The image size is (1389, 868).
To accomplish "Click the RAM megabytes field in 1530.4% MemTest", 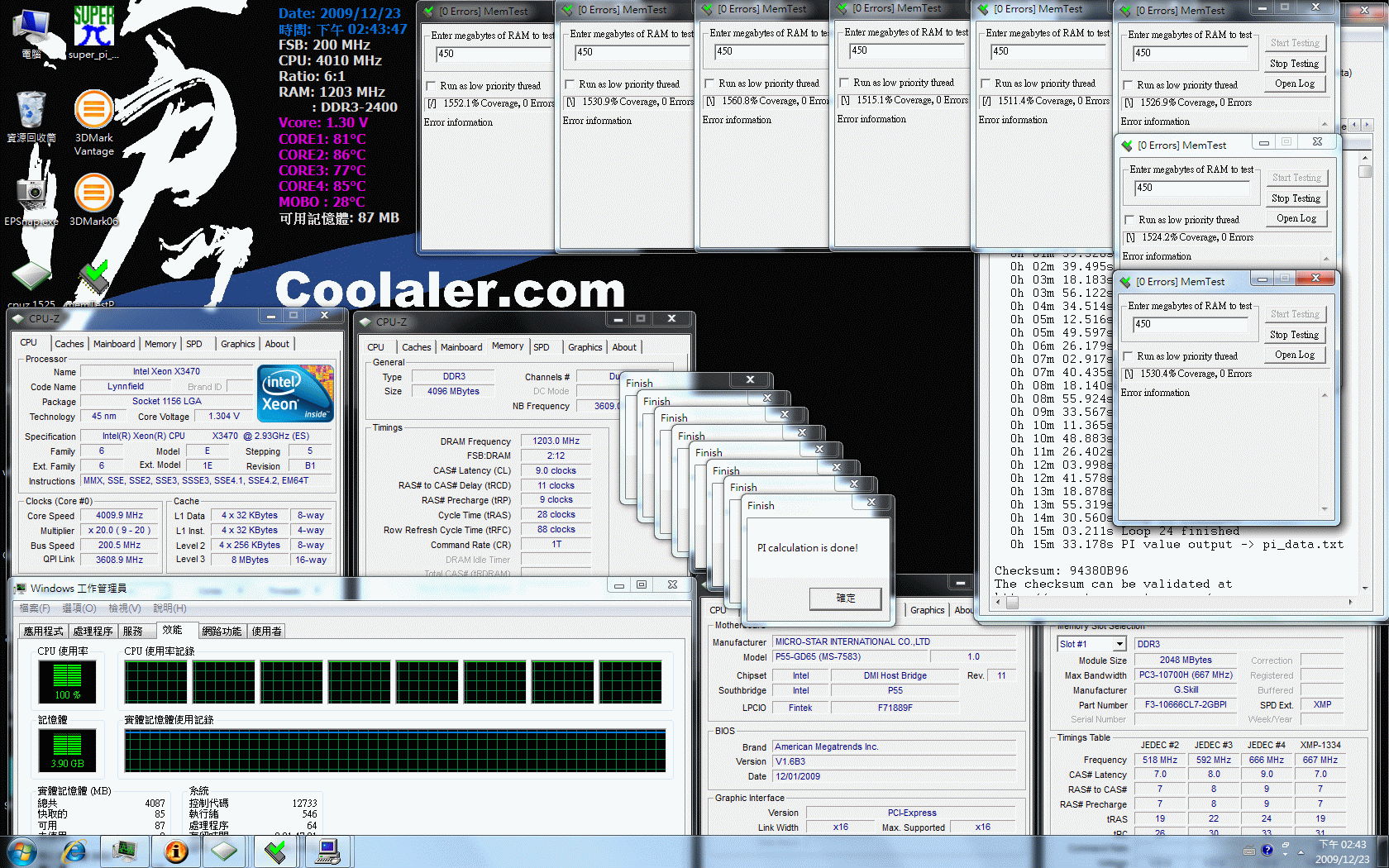I will (x=1191, y=325).
